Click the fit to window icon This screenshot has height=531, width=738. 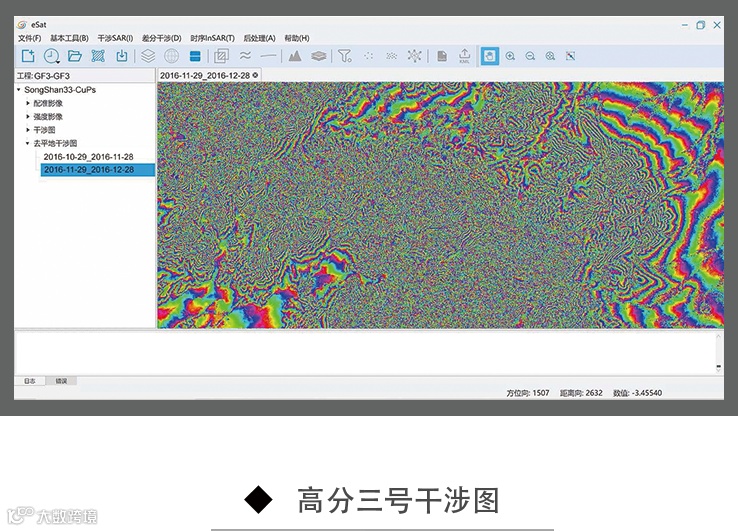click(x=570, y=56)
